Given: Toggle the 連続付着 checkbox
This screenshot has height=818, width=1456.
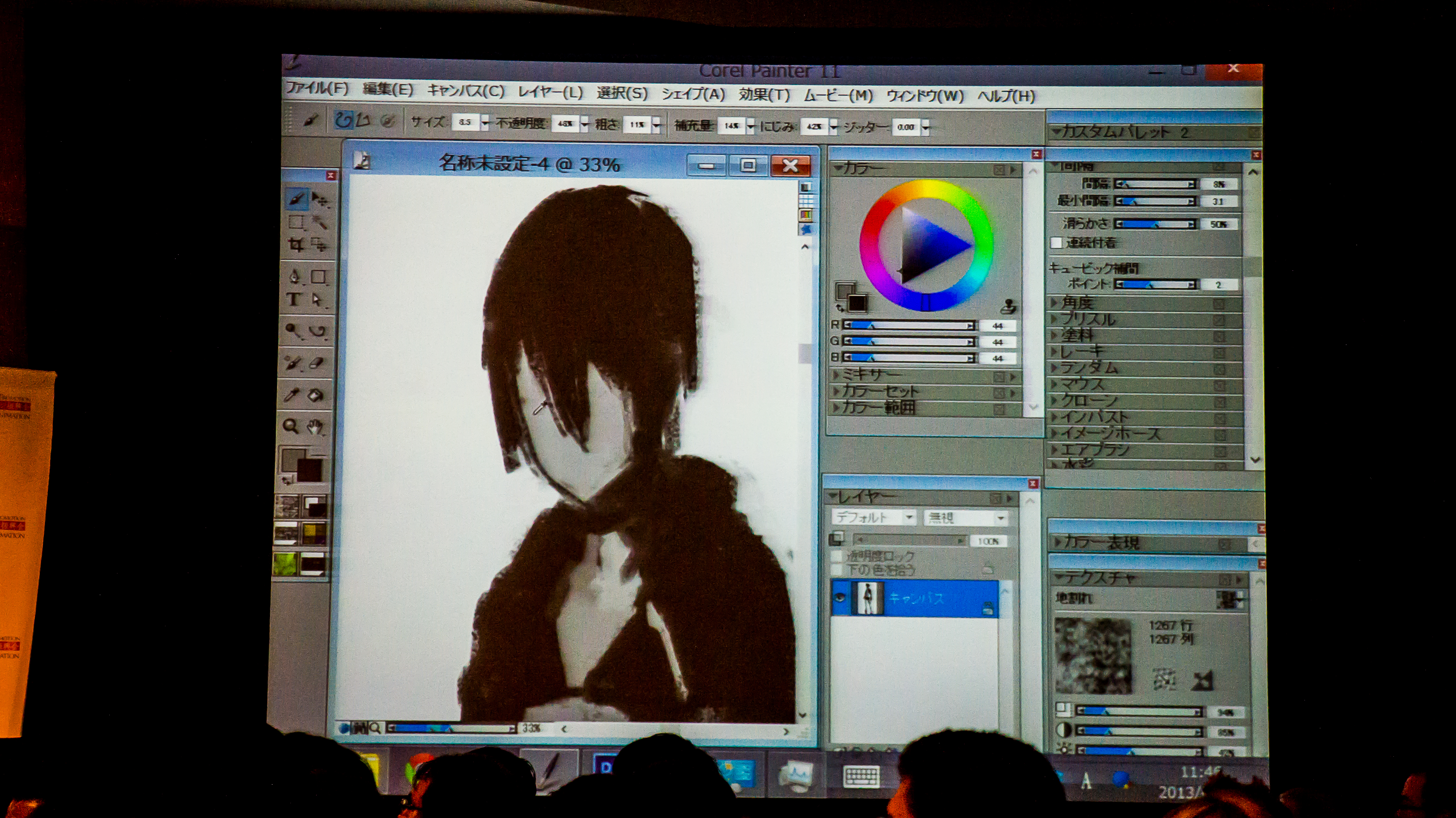Looking at the screenshot, I should 1056,242.
